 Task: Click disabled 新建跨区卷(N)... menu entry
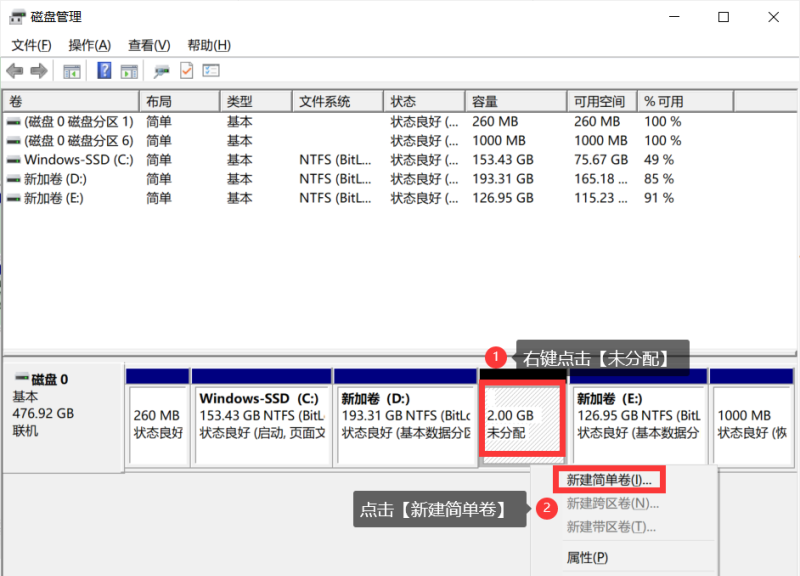[613, 504]
